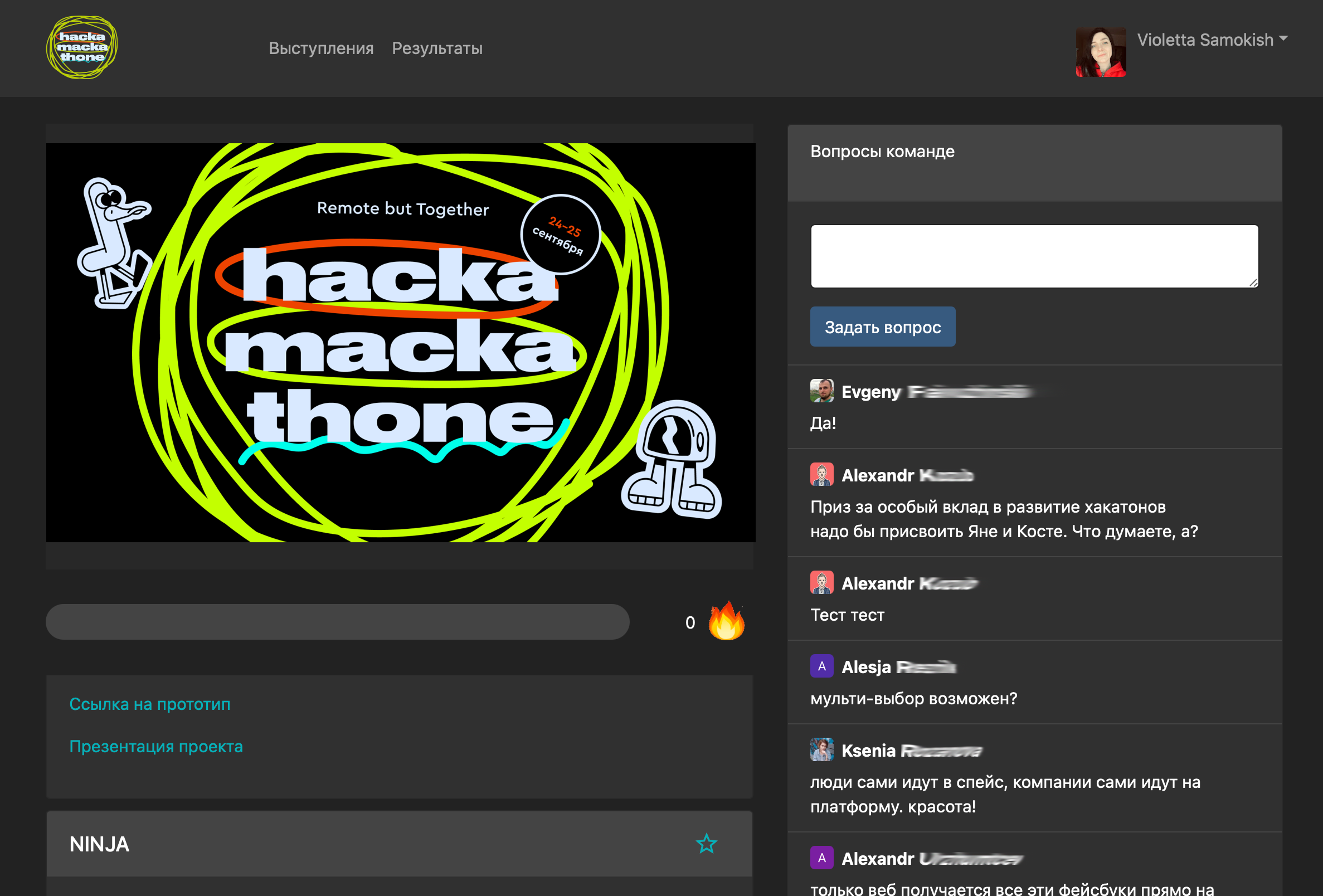
Task: Click Alexandr's red avatar icon
Action: click(821, 475)
